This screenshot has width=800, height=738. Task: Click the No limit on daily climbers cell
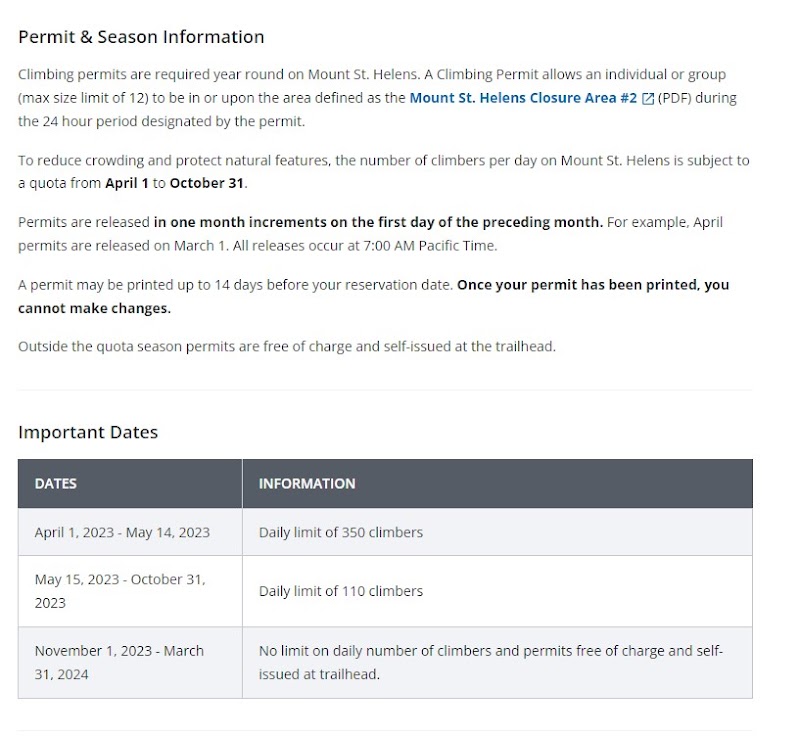point(490,662)
